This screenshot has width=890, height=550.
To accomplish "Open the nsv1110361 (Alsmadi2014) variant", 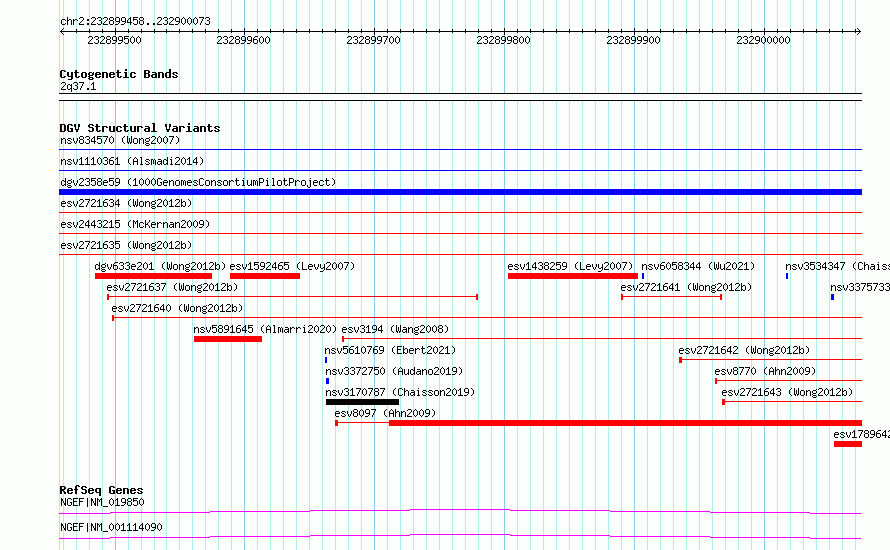I will (x=132, y=161).
